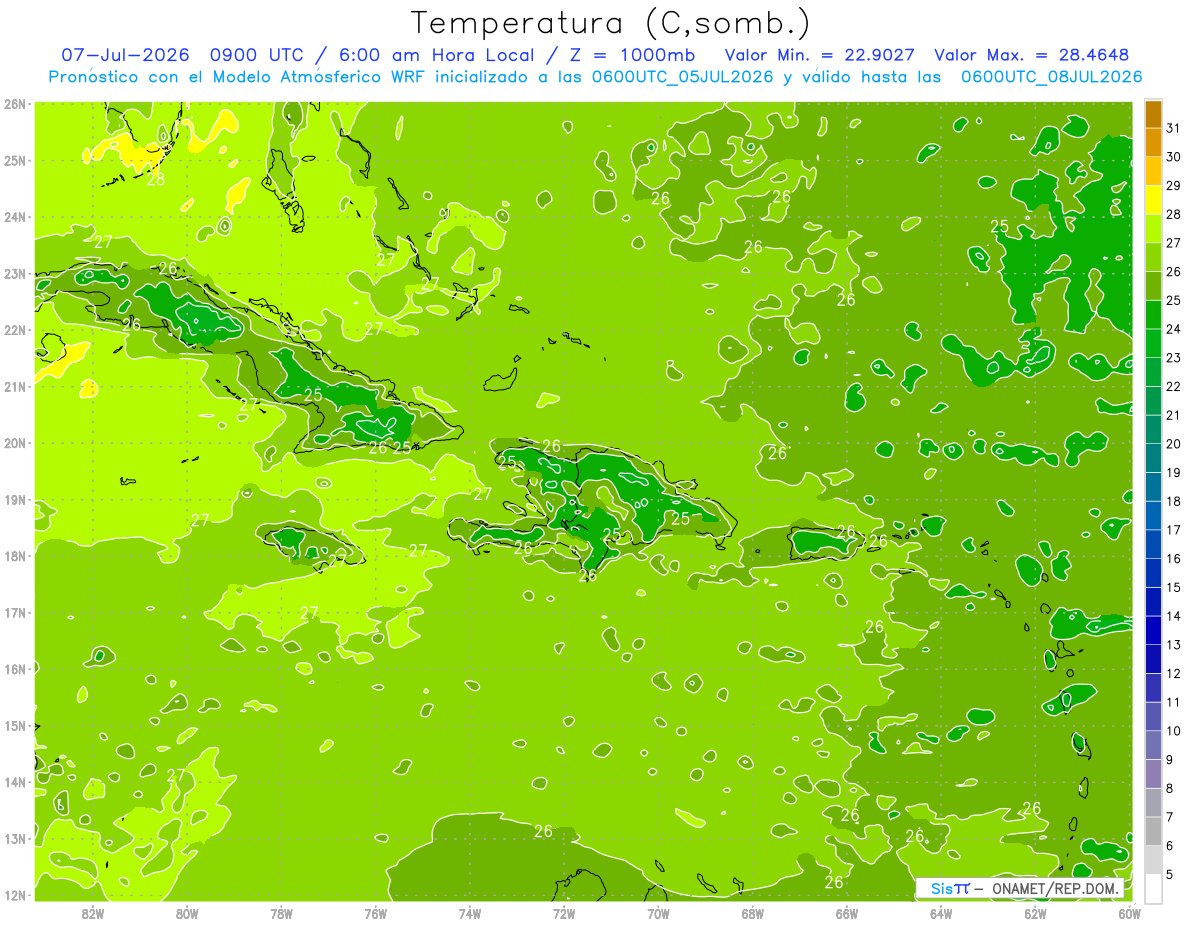Click latitude label '20N'
Screen dimensions: 1200x927
(15, 443)
